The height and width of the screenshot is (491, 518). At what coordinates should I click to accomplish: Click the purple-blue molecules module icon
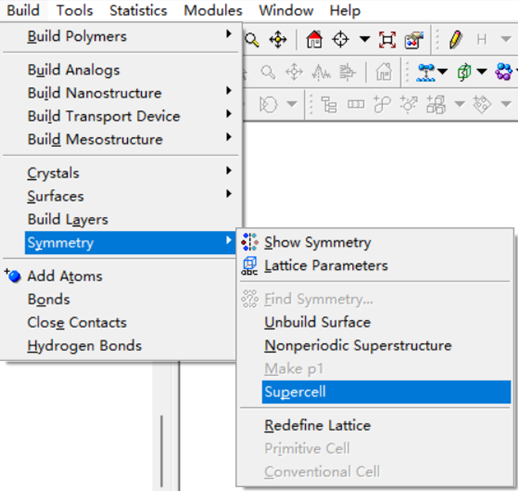(504, 71)
